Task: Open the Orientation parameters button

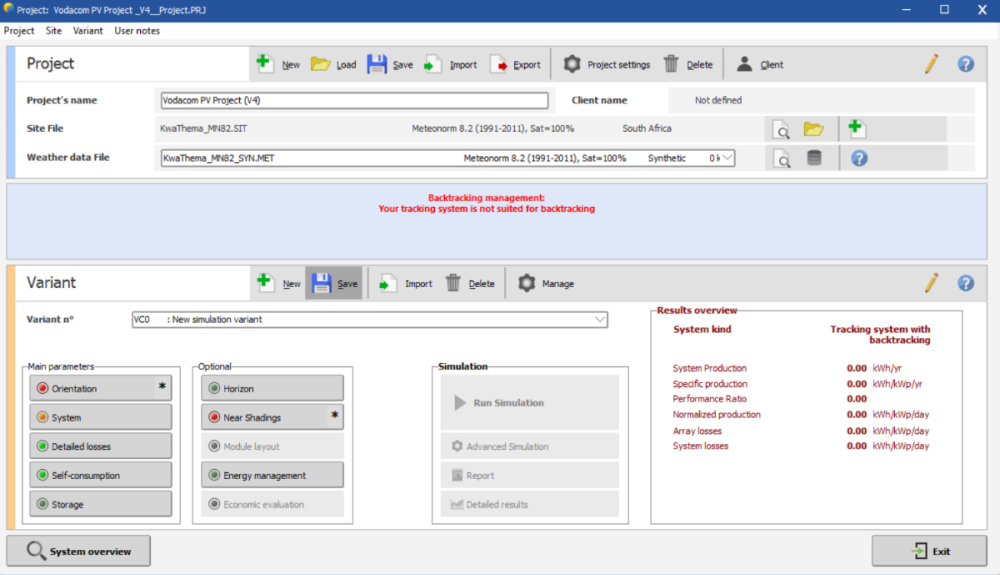Action: [100, 388]
